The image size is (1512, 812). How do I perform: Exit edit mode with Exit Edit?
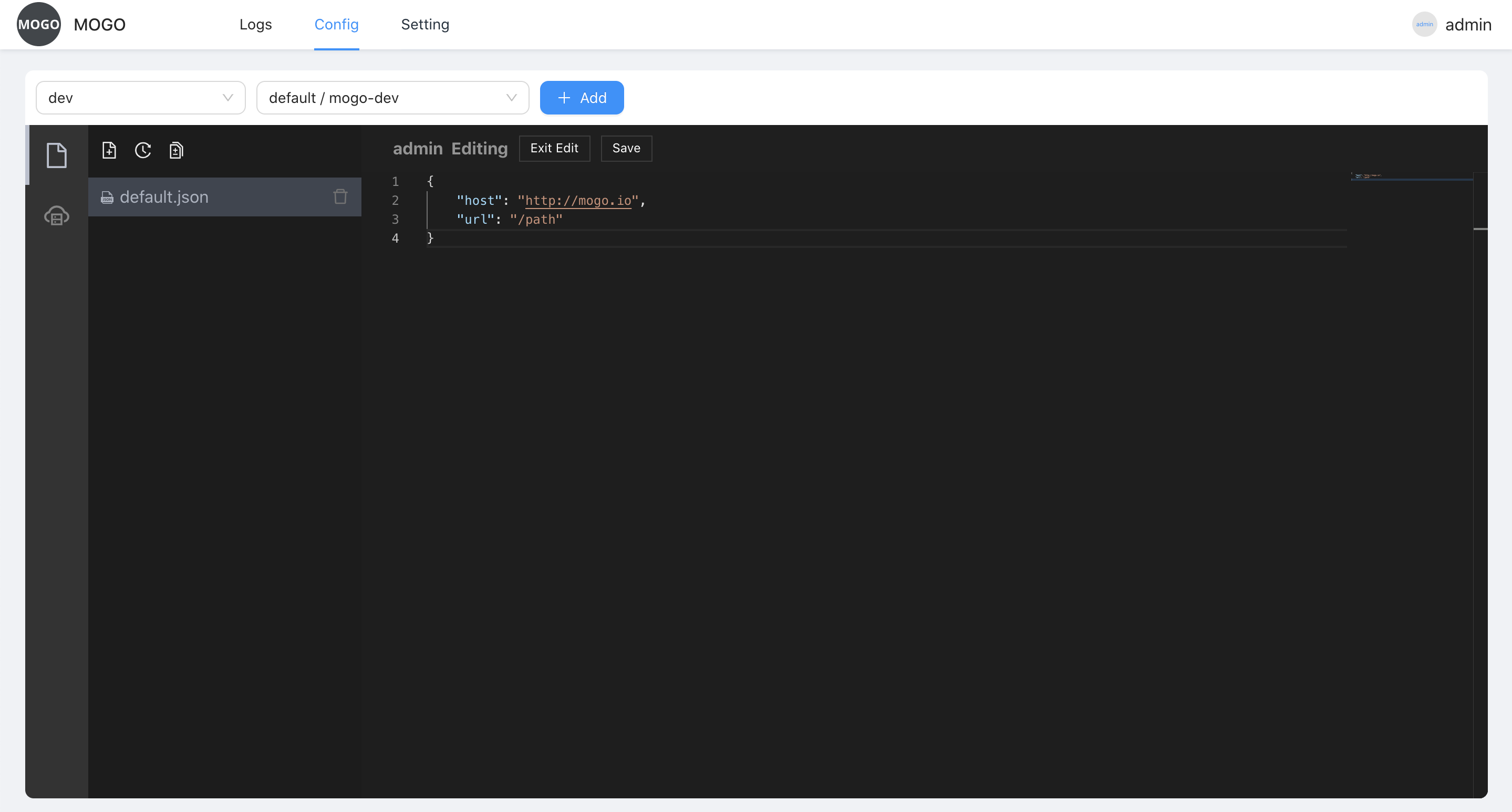click(x=554, y=149)
